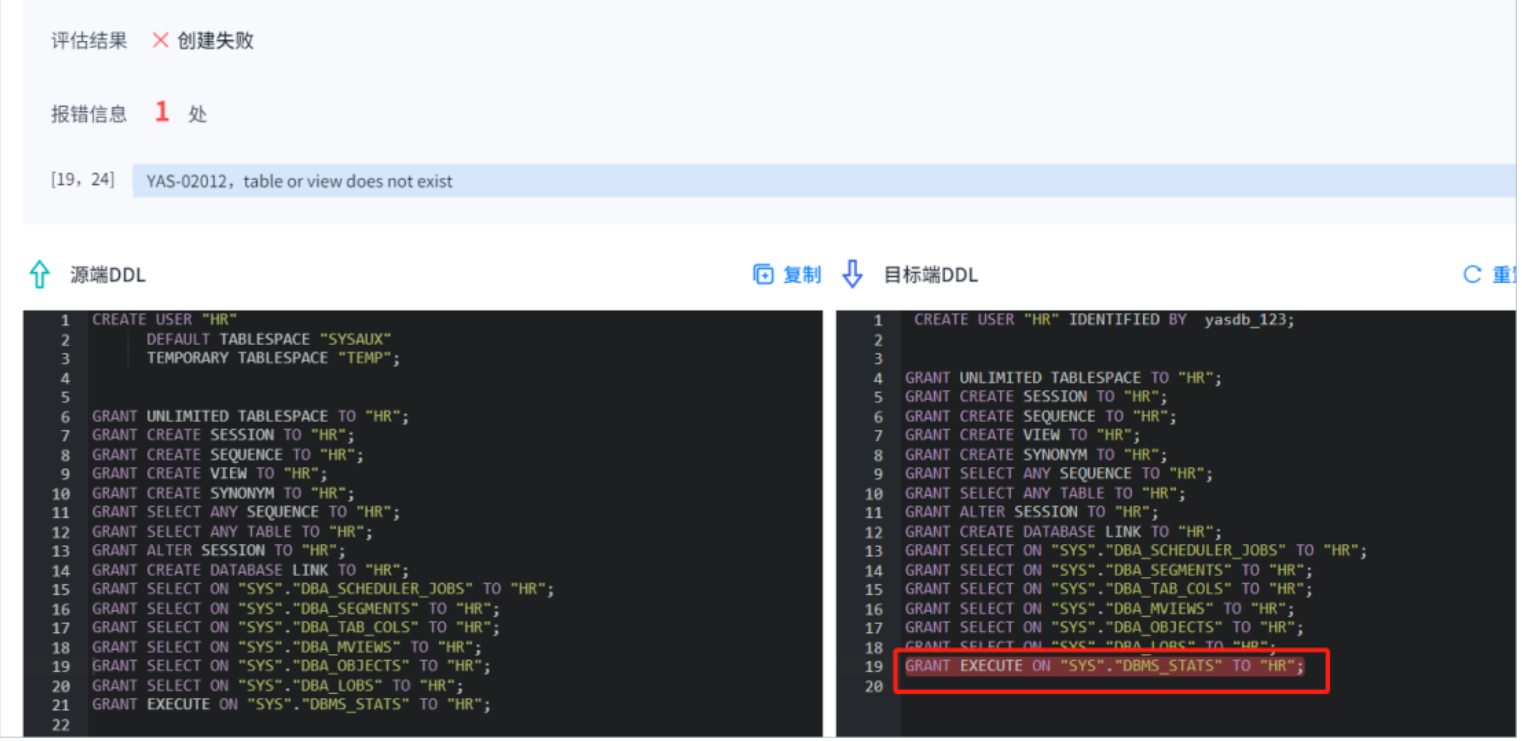Click the up arrow icon beside 源端DDL

coord(39,275)
